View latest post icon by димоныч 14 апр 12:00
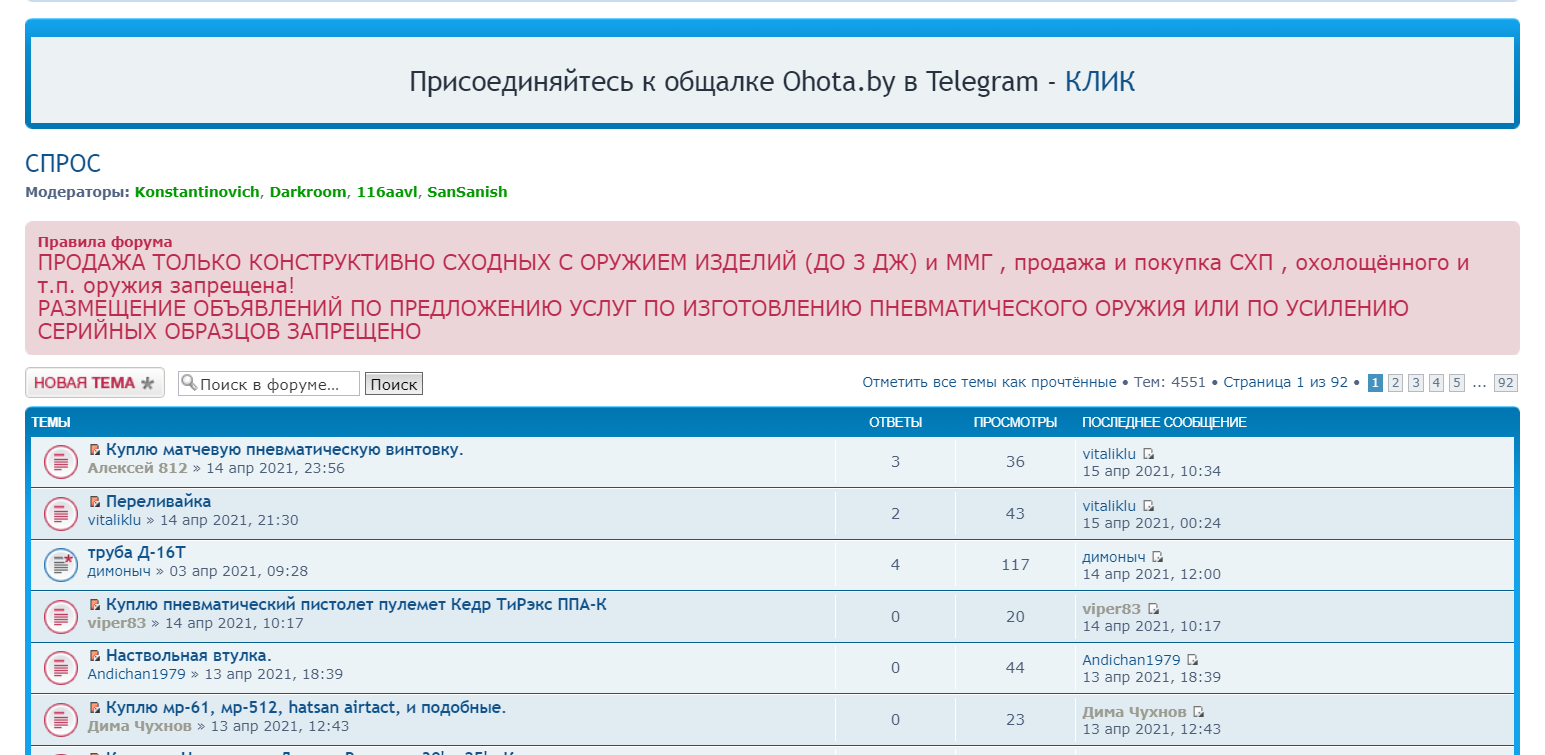 [x=1158, y=557]
